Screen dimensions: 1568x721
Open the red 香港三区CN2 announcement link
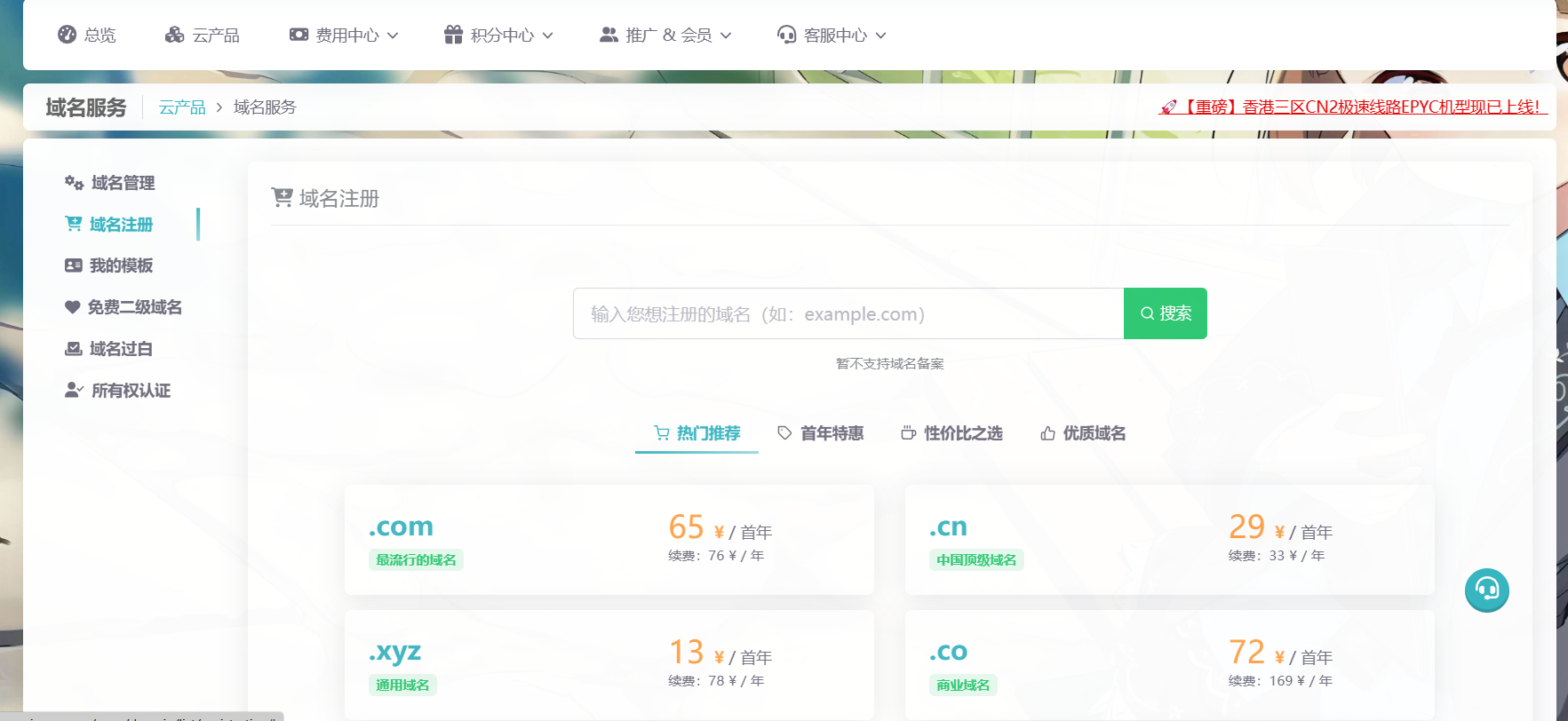pyautogui.click(x=1353, y=107)
